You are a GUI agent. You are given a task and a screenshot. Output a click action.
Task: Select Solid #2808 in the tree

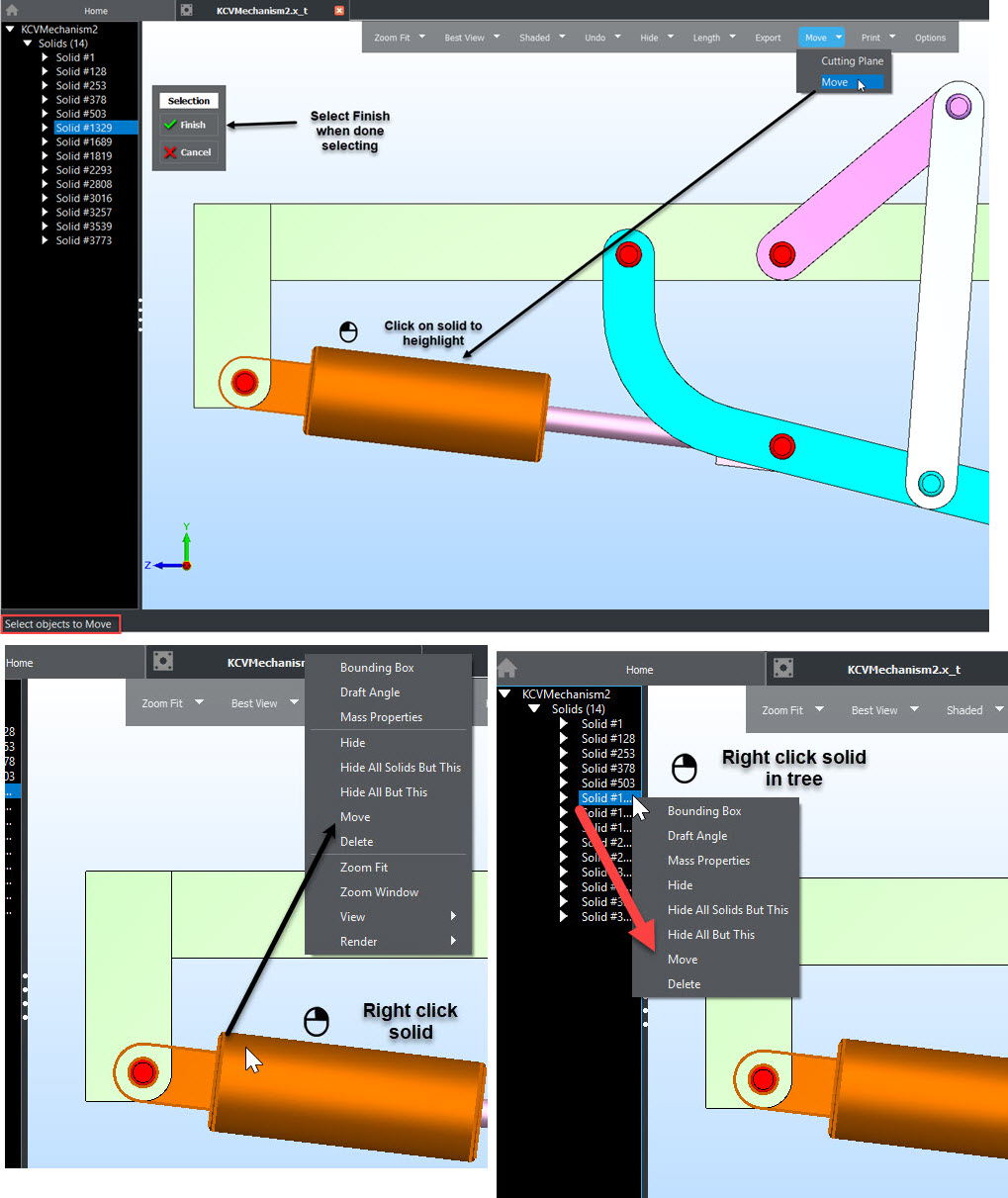click(84, 184)
